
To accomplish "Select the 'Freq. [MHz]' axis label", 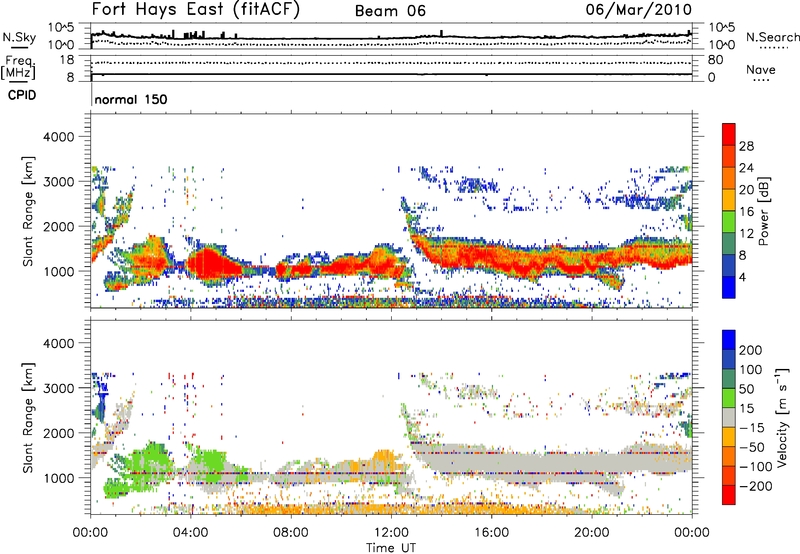I will pos(19,68).
